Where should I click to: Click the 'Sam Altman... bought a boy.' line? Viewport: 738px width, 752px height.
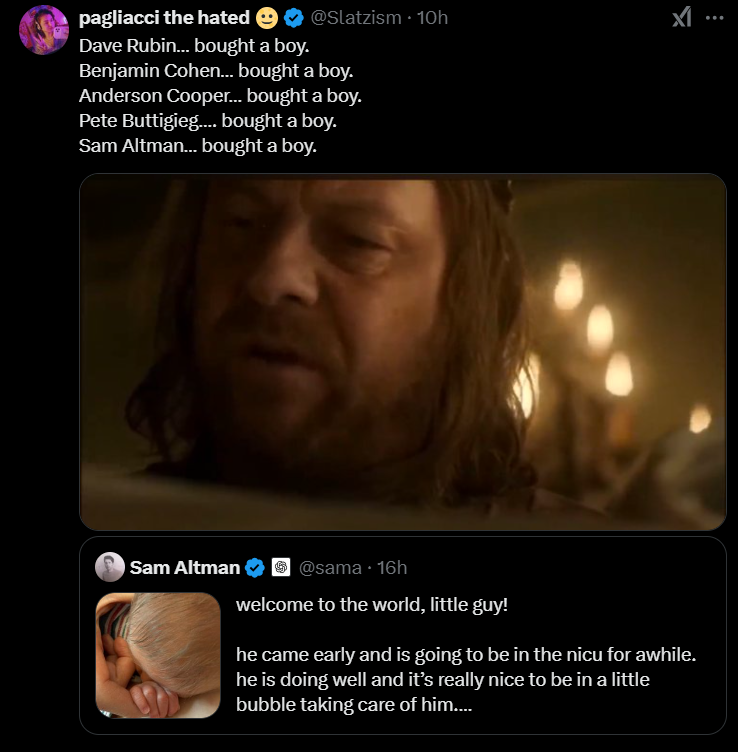coord(198,146)
